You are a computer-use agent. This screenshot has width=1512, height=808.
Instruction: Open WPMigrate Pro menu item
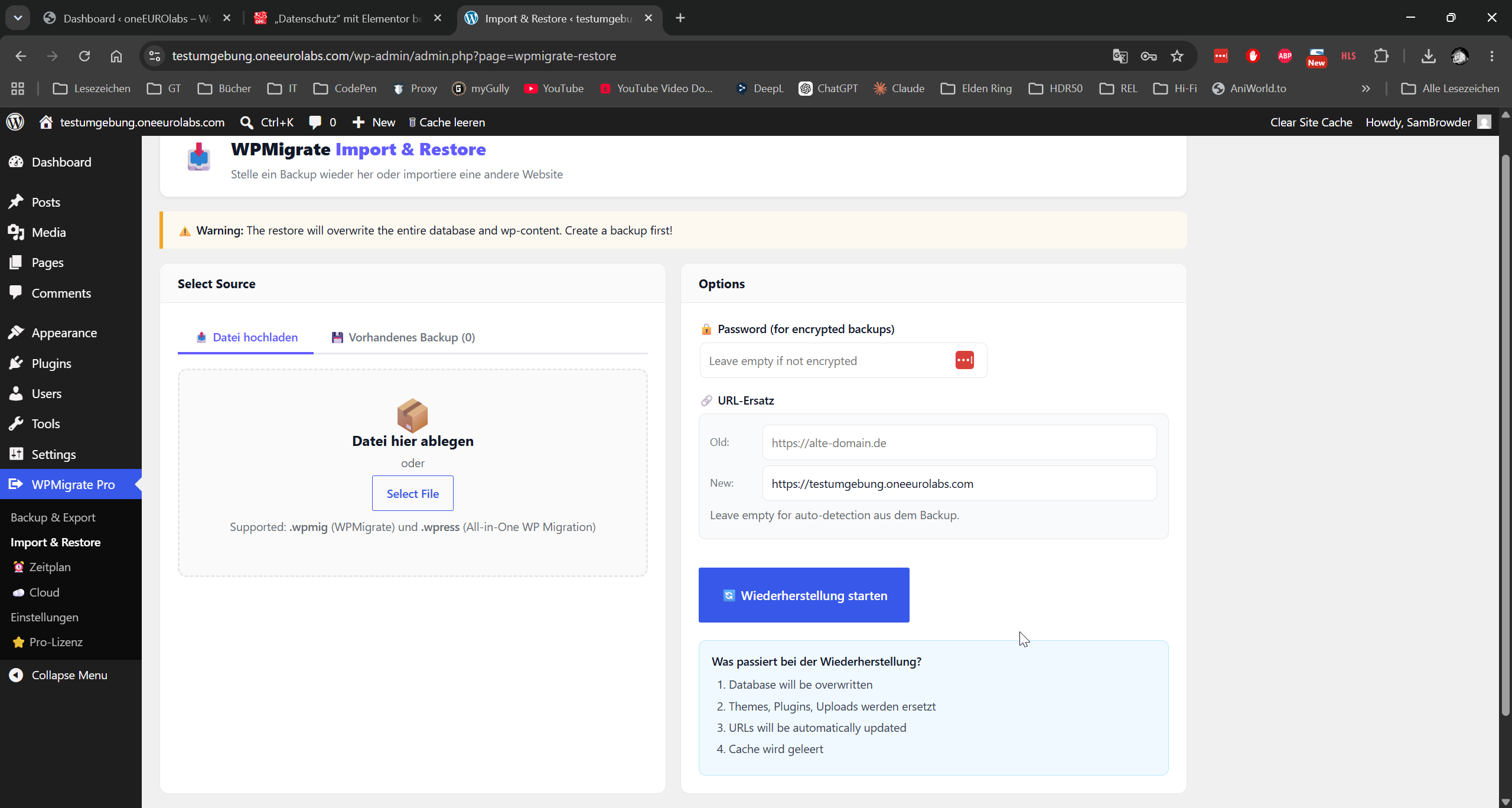(x=71, y=484)
